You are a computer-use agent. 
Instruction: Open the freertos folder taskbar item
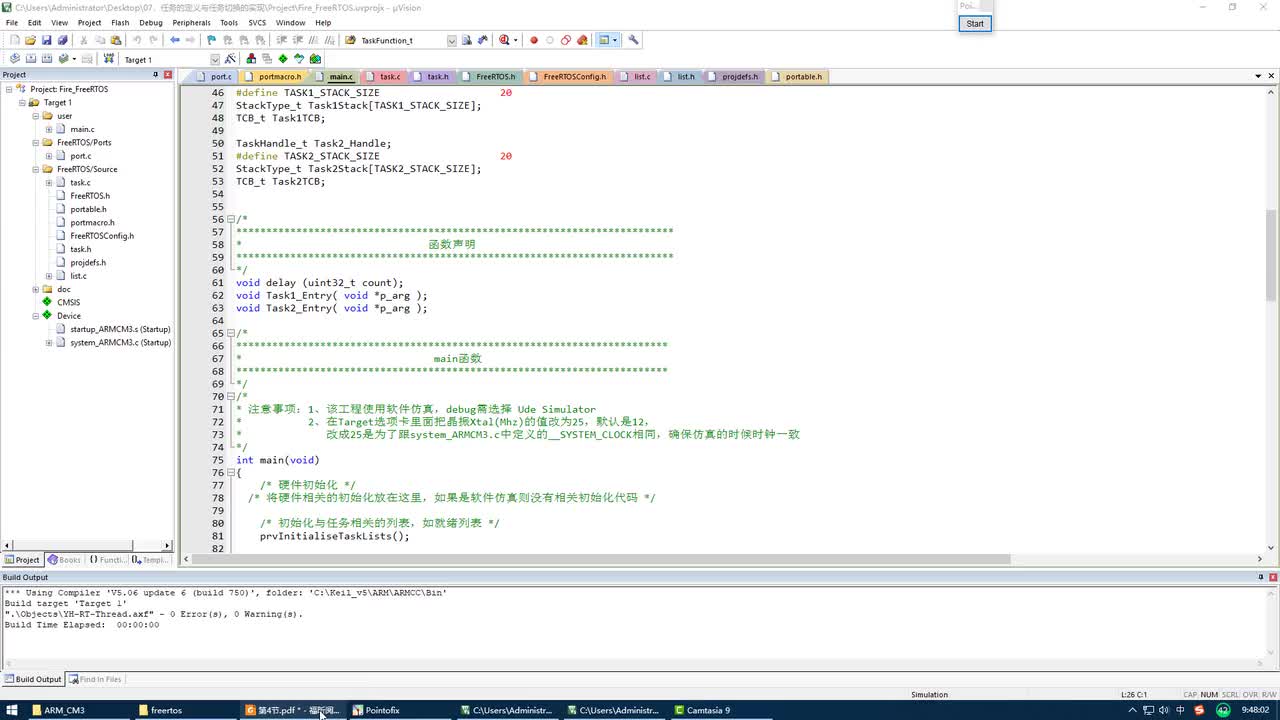(166, 710)
